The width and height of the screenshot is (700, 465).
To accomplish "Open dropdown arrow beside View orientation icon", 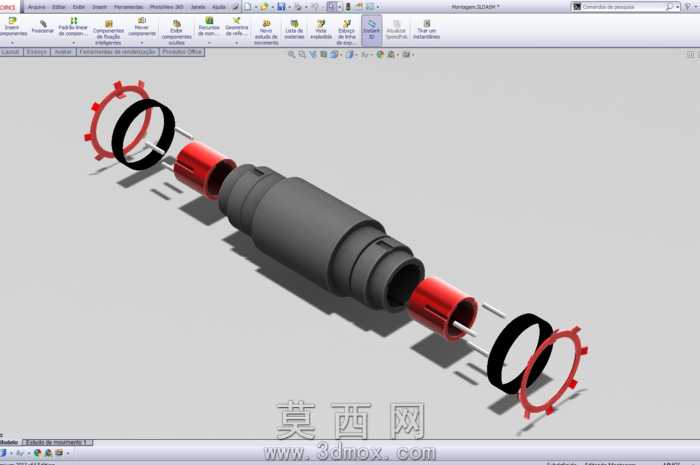I will point(341,55).
